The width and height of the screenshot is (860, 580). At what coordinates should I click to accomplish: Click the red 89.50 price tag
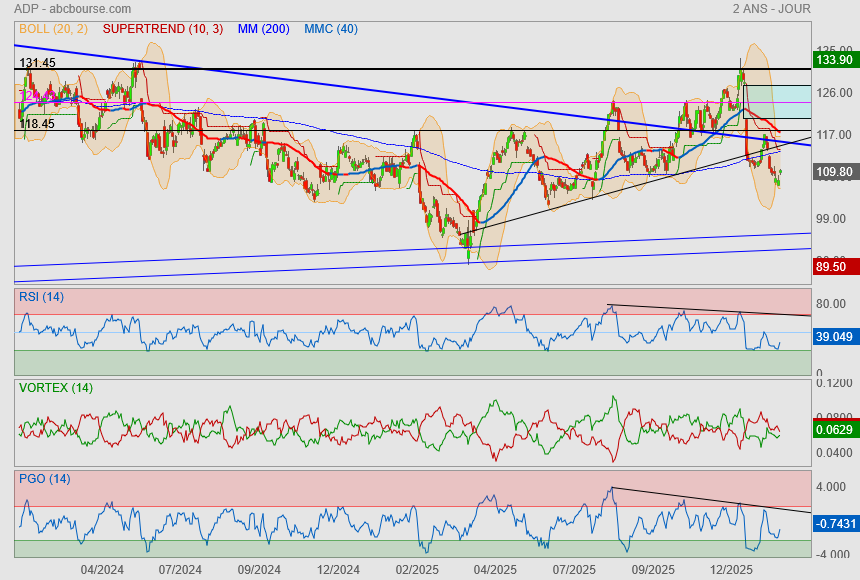coord(832,267)
